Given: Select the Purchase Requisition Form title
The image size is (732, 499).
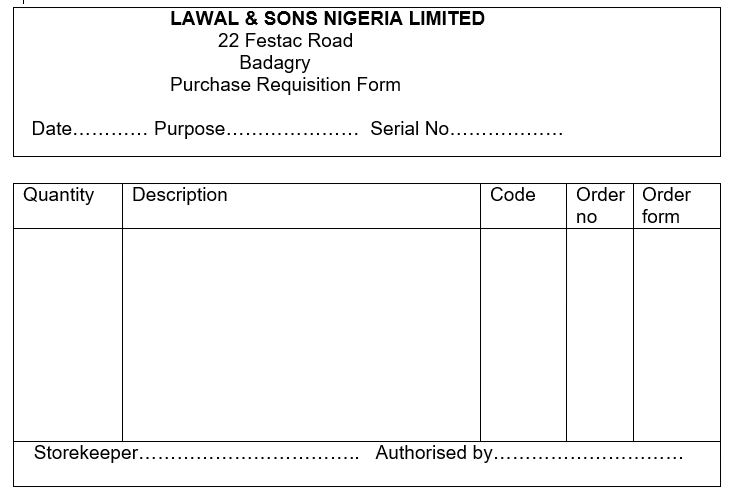Looking at the screenshot, I should [285, 85].
